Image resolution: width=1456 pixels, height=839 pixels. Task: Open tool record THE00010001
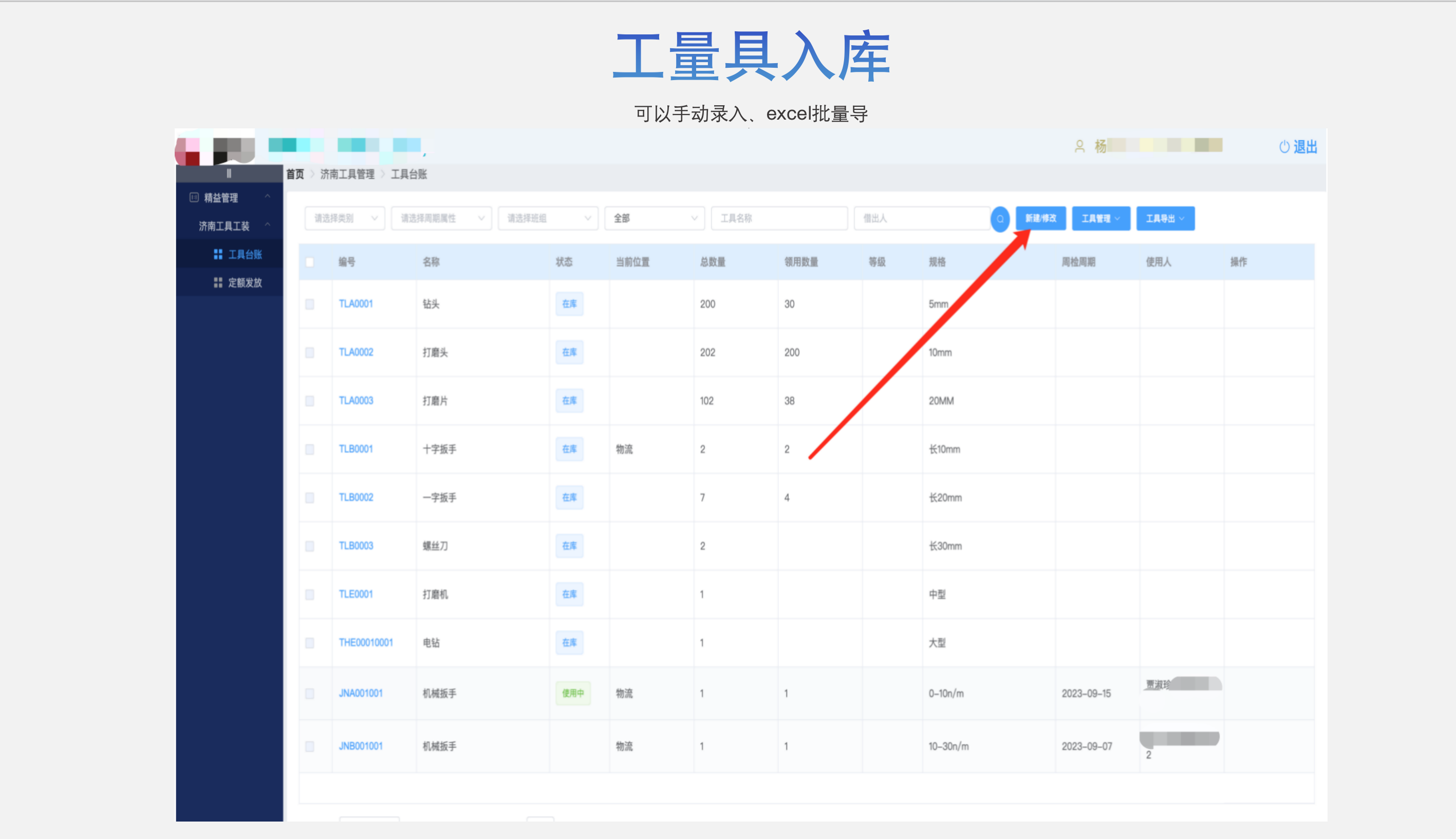click(x=365, y=642)
